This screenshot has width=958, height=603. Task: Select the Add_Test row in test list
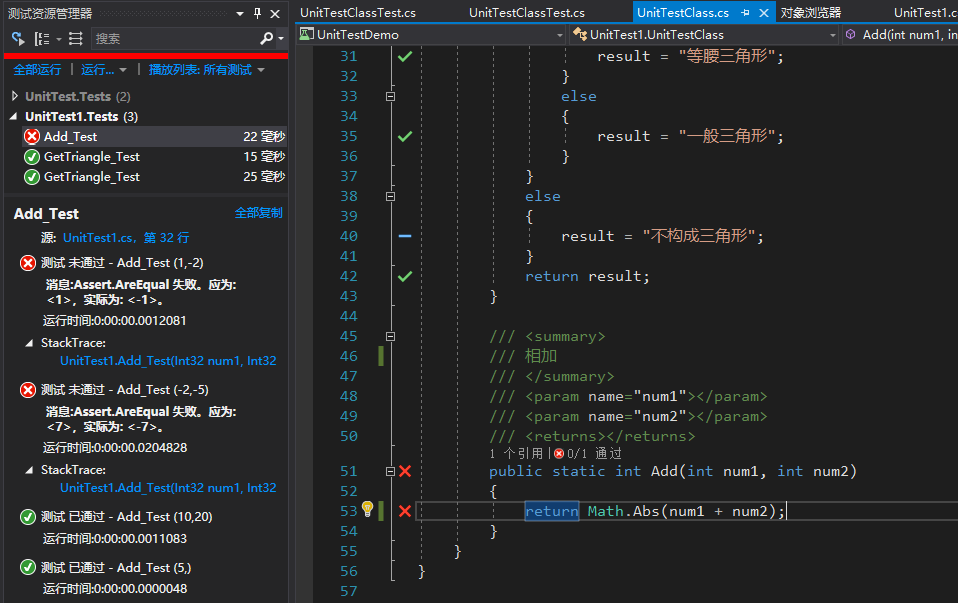click(x=154, y=136)
